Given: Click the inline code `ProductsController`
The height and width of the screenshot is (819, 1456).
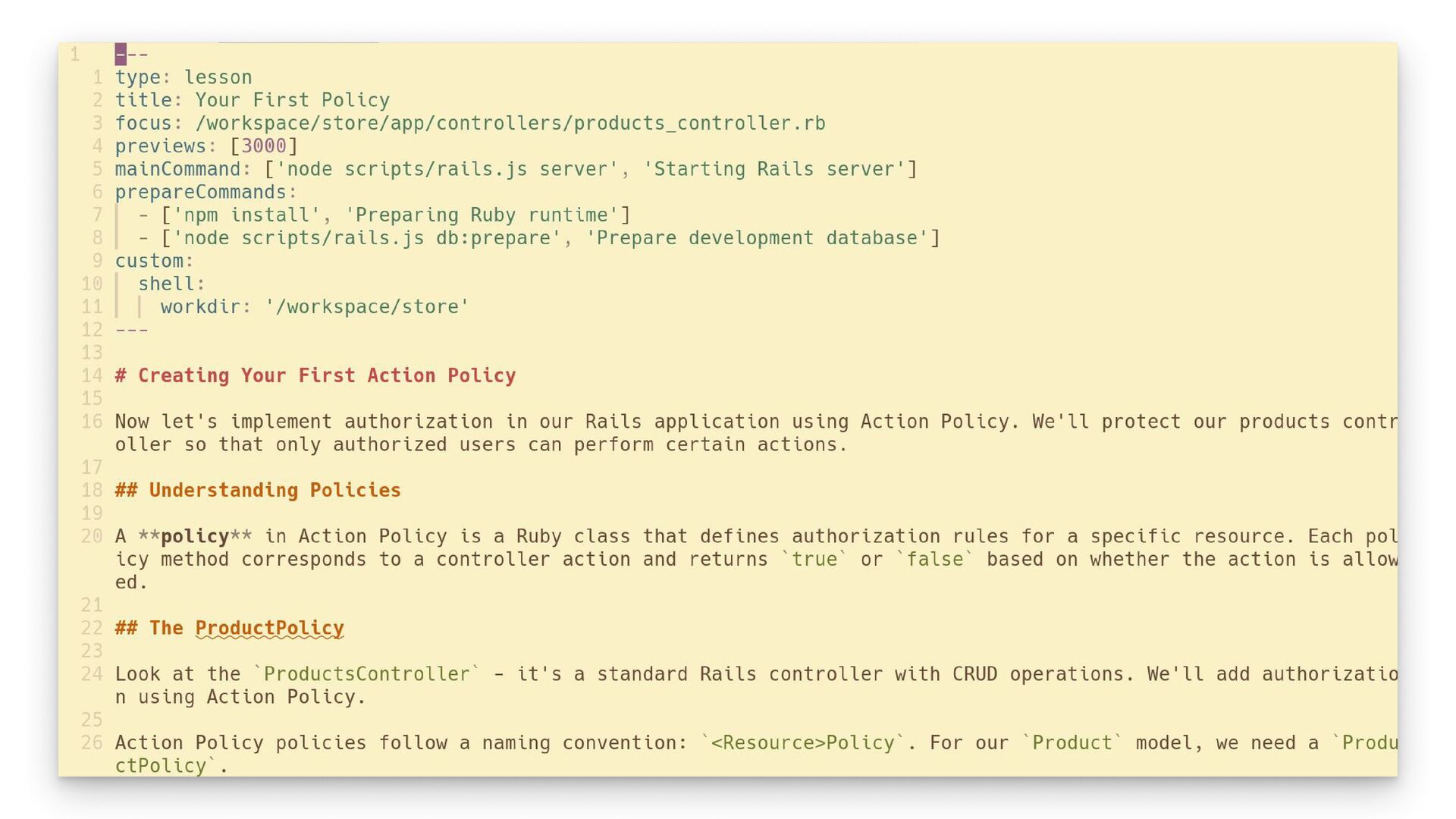Looking at the screenshot, I should click(366, 674).
